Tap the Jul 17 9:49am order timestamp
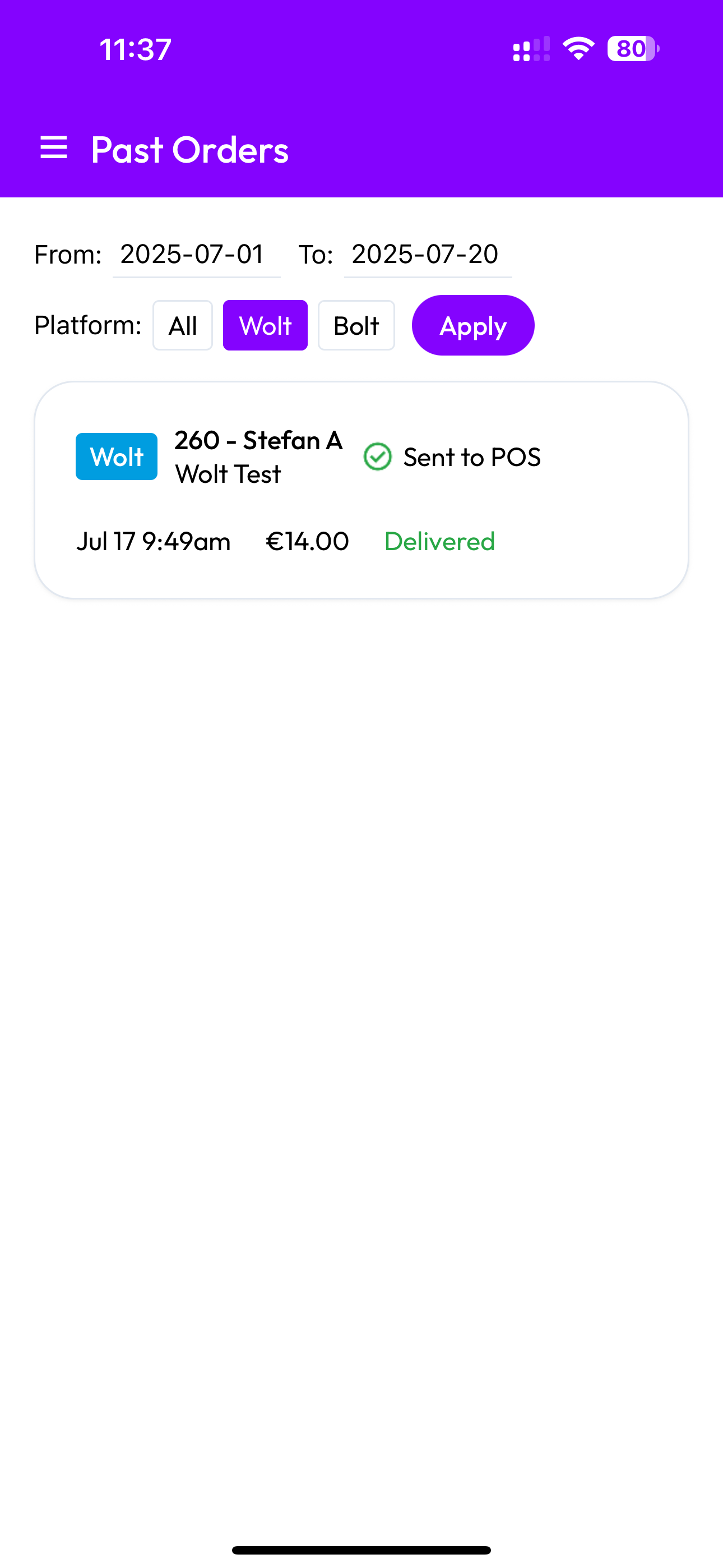723x1568 pixels. 154,541
